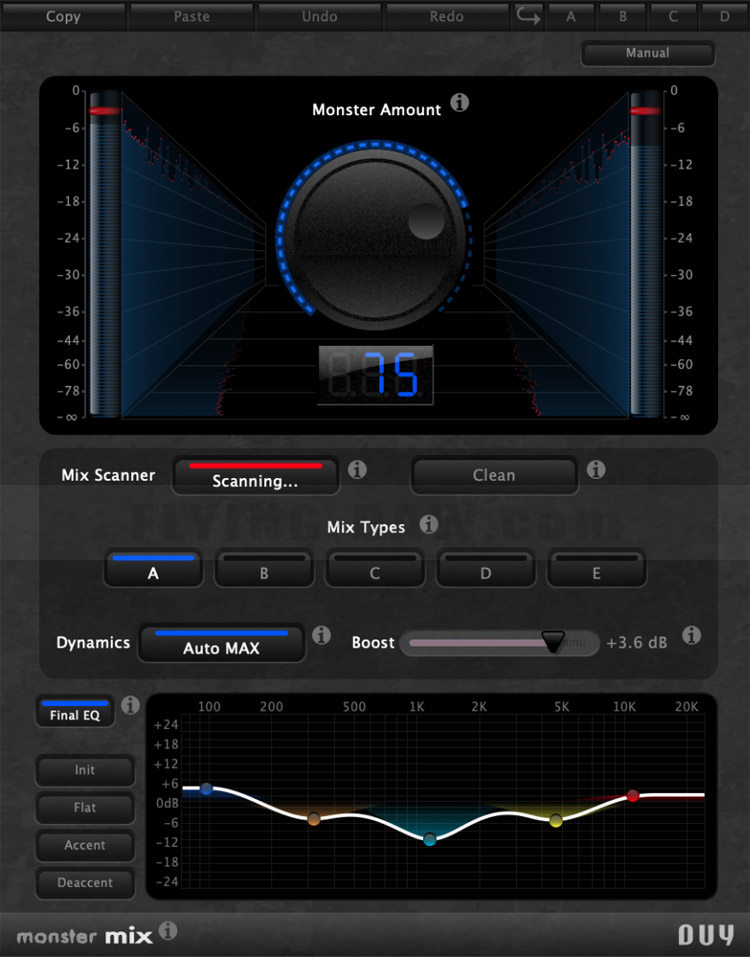Click the left level meter red peak marker
The width and height of the screenshot is (750, 957).
coord(105,111)
